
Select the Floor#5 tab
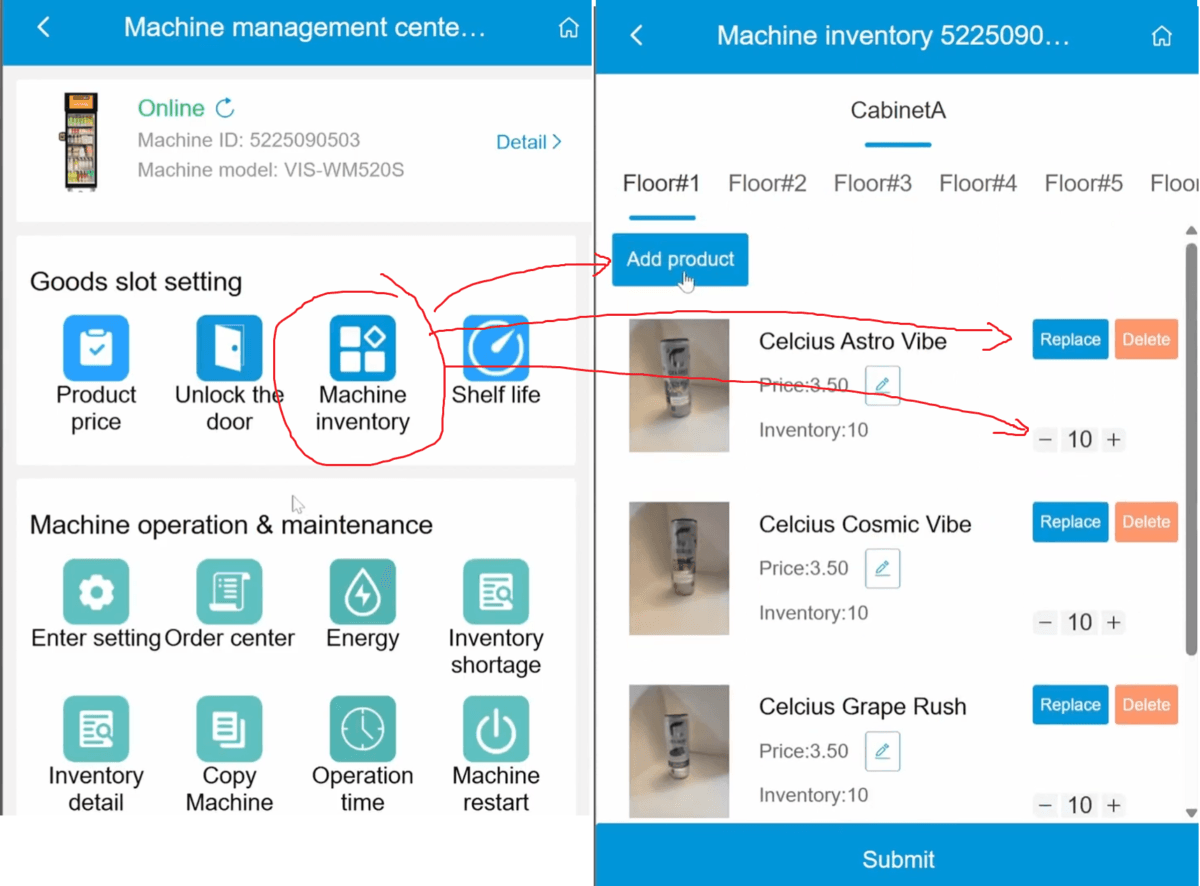[1084, 183]
